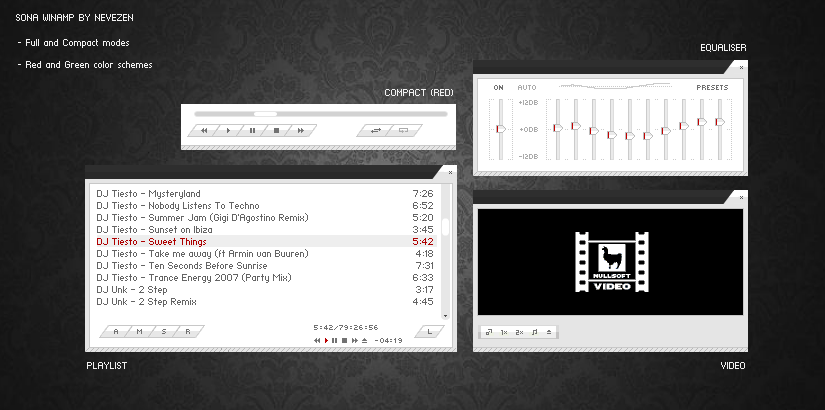Click the video window fullscreen icon
Screen dimensions: 825x410
(489, 332)
